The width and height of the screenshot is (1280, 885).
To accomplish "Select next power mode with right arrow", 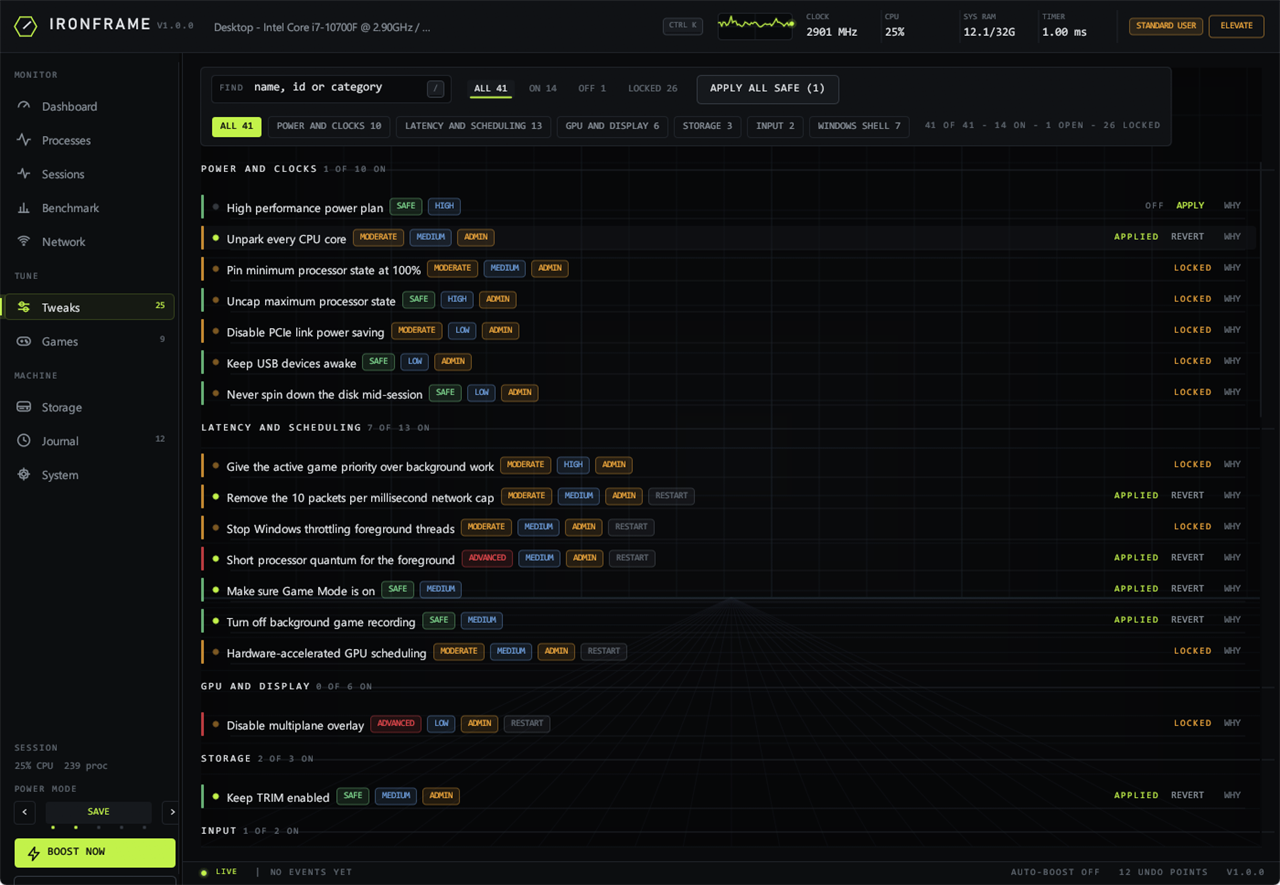I will [171, 812].
